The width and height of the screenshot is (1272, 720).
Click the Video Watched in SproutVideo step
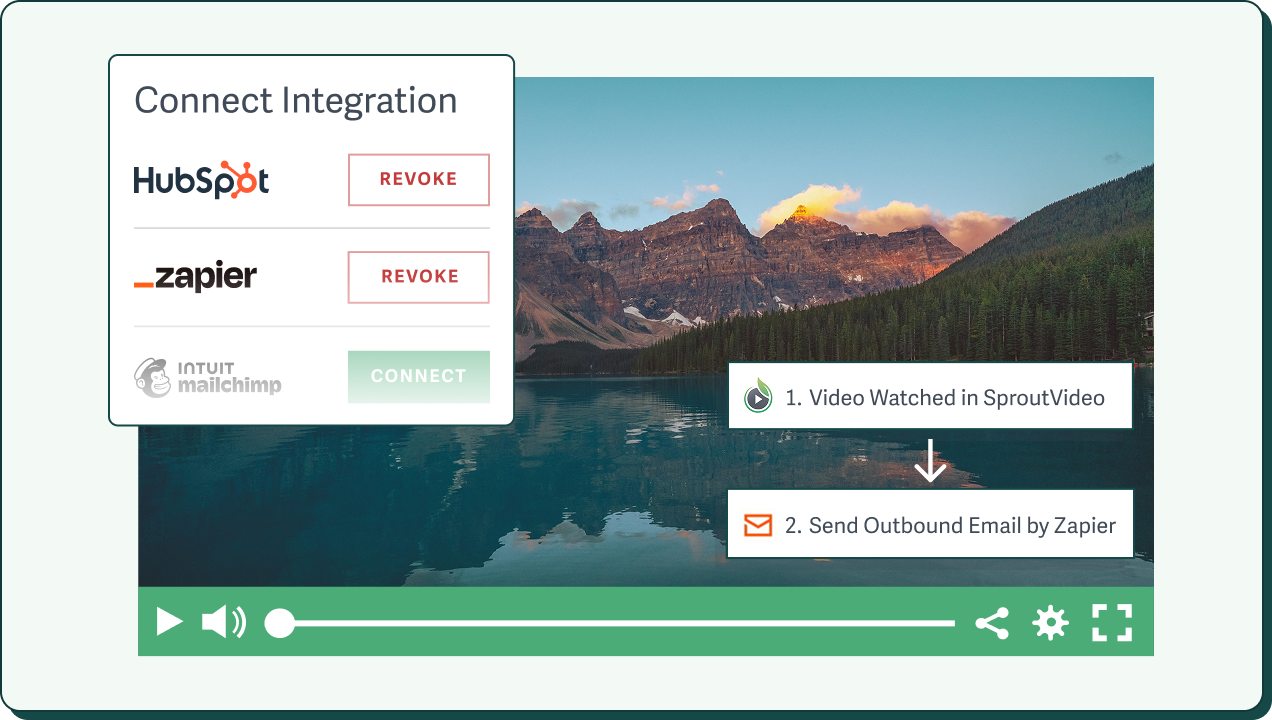(930, 396)
